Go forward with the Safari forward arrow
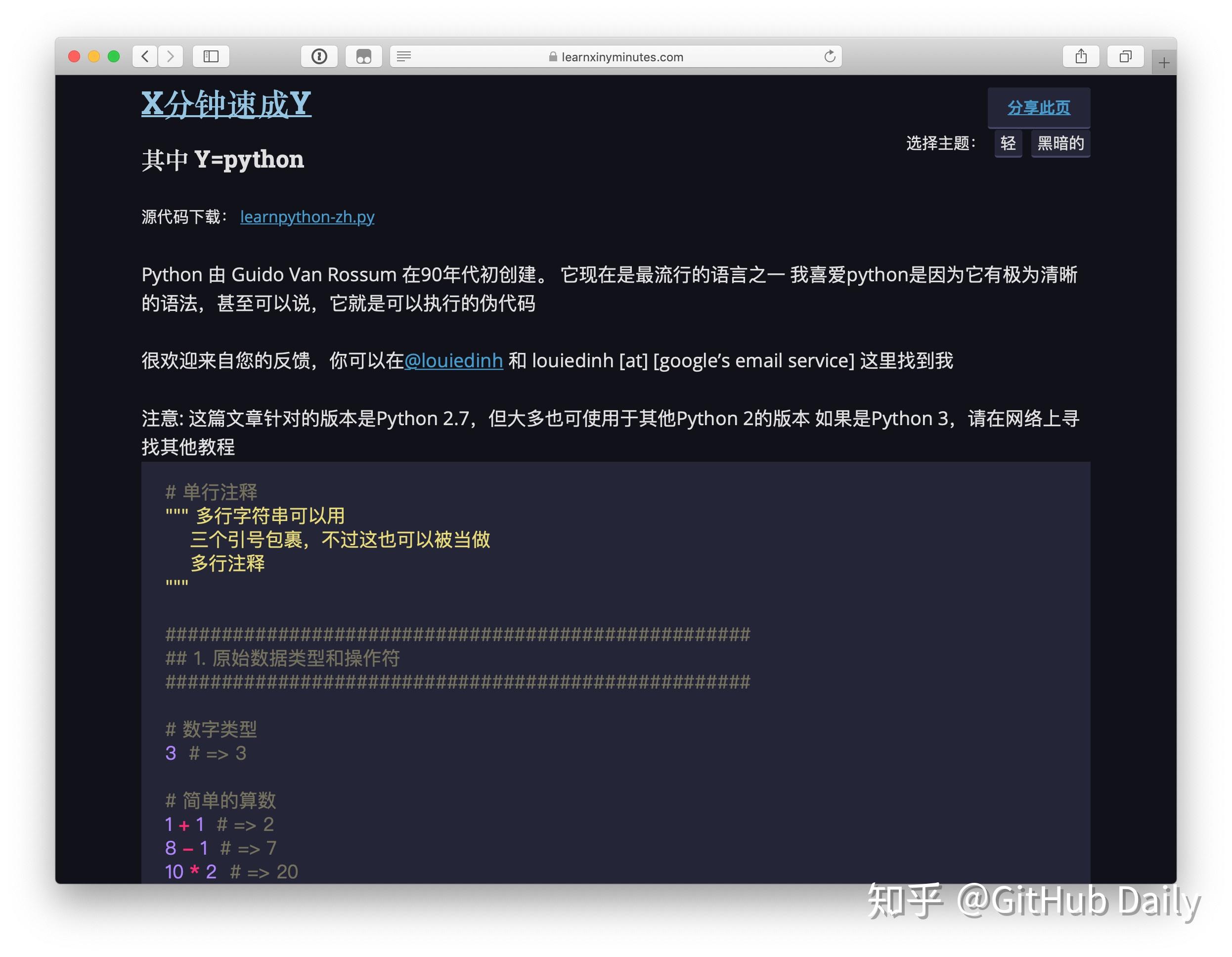The width and height of the screenshot is (1232, 957). click(171, 56)
